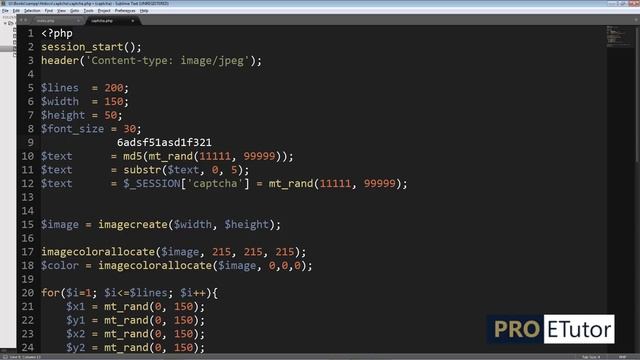The height and width of the screenshot is (360, 640).
Task: Click '$x2' on line 23
Action: tap(76, 334)
